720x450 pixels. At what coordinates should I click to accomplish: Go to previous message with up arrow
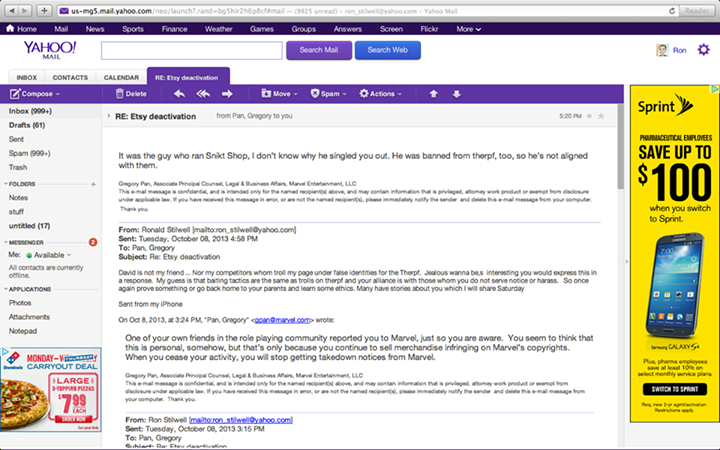[433, 94]
